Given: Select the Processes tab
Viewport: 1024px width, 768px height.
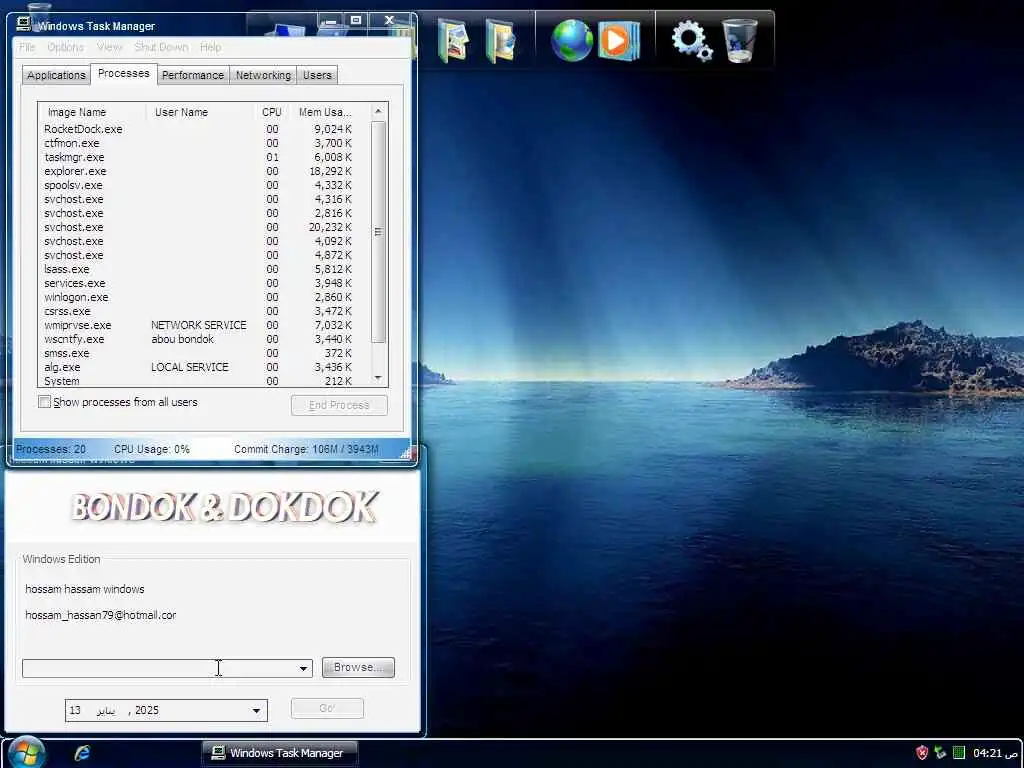Looking at the screenshot, I should 123,73.
